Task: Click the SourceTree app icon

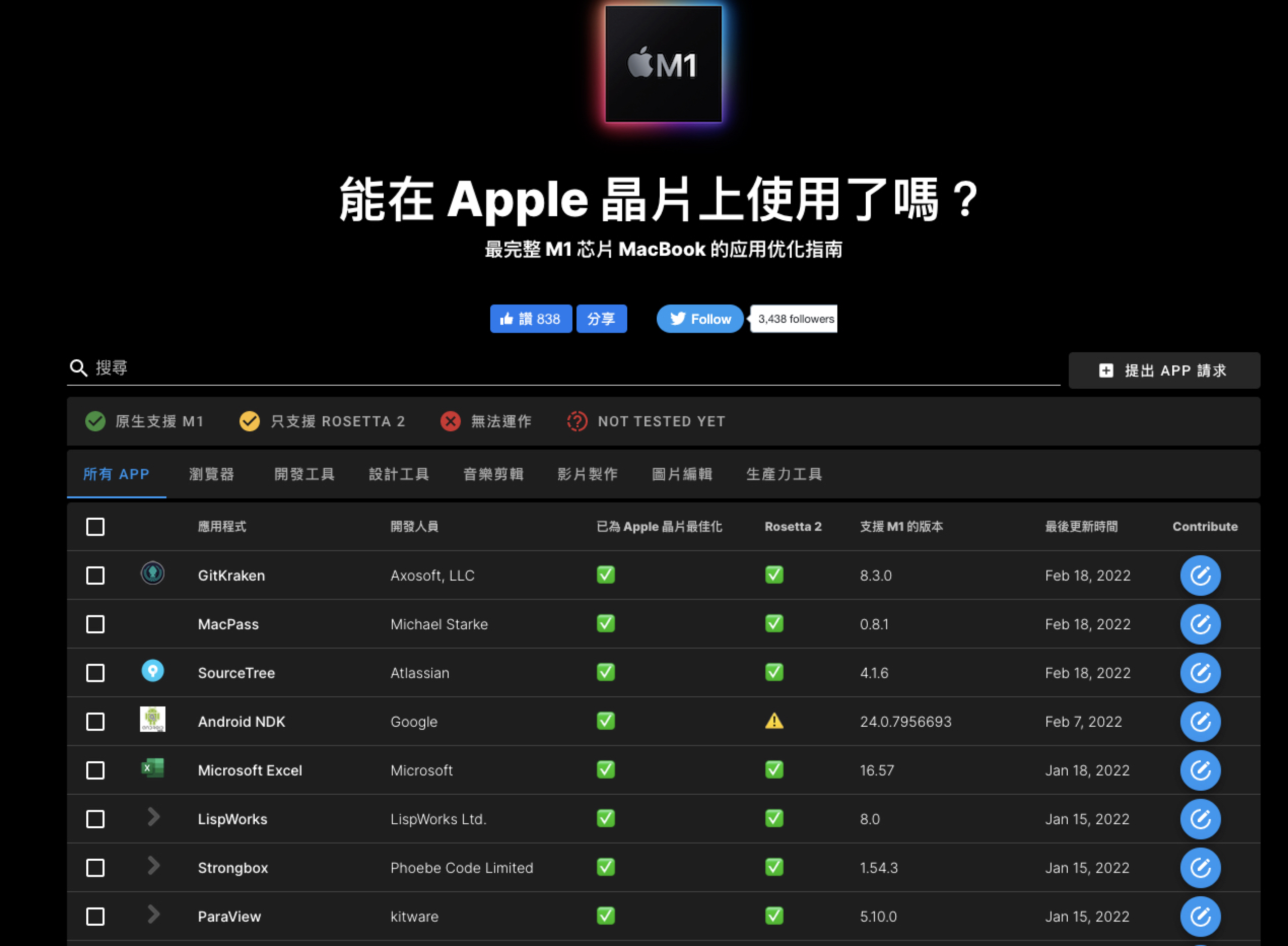Action: [x=152, y=670]
